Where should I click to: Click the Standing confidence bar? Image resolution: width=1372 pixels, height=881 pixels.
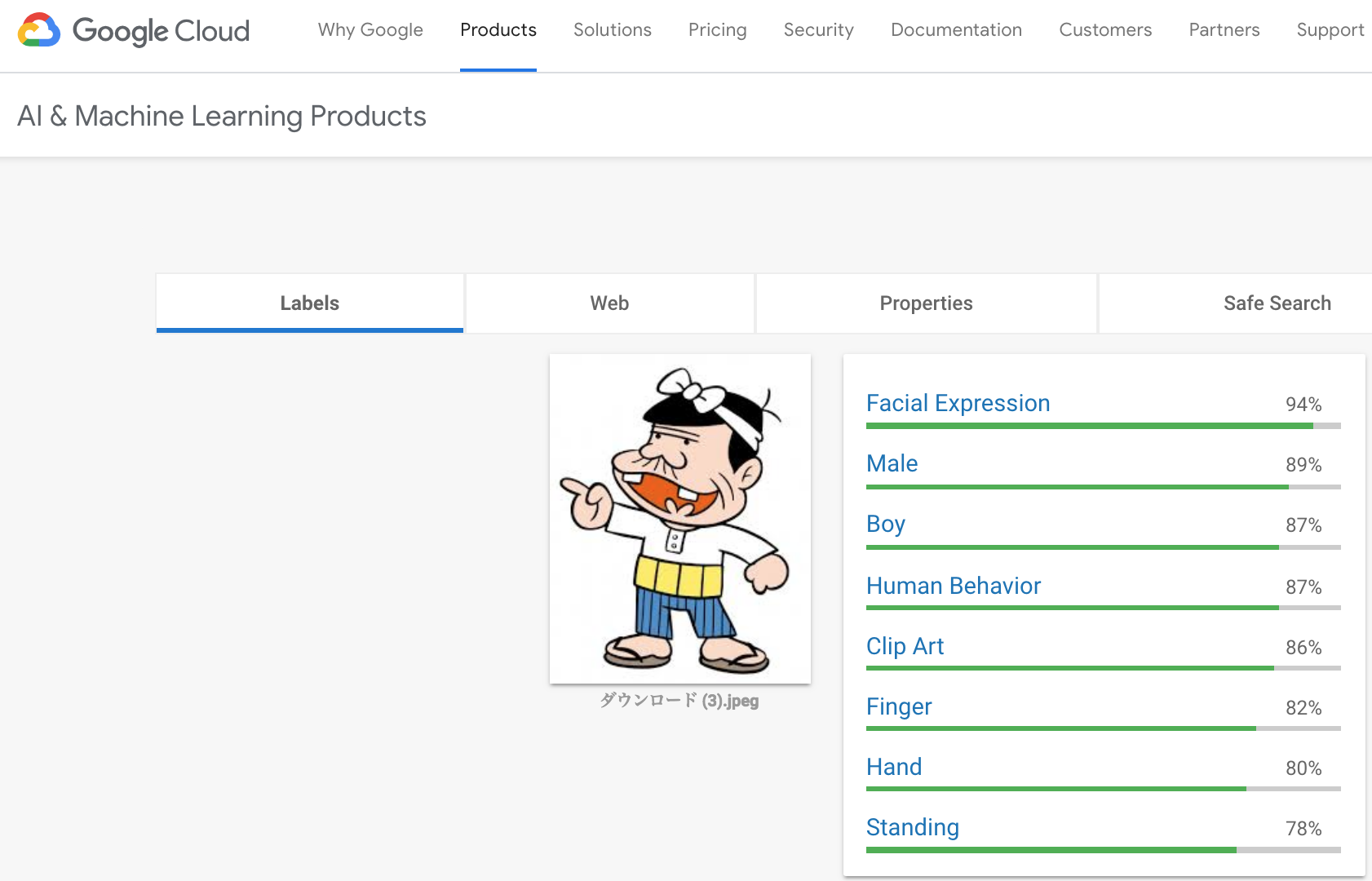click(1104, 850)
